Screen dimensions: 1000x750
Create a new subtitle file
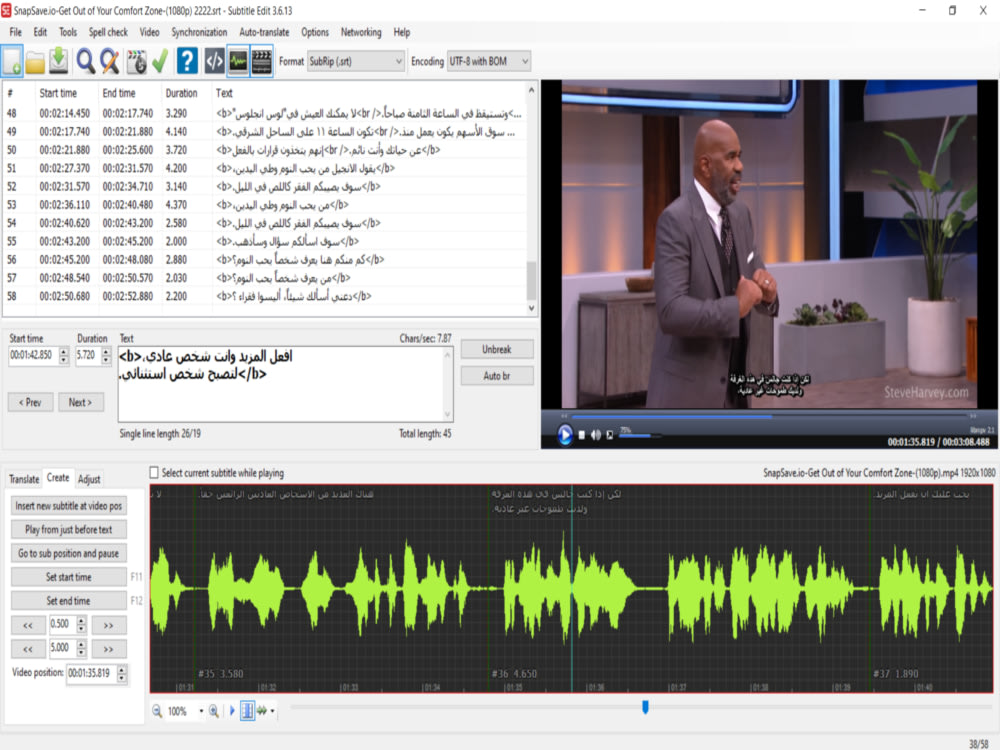[x=14, y=60]
